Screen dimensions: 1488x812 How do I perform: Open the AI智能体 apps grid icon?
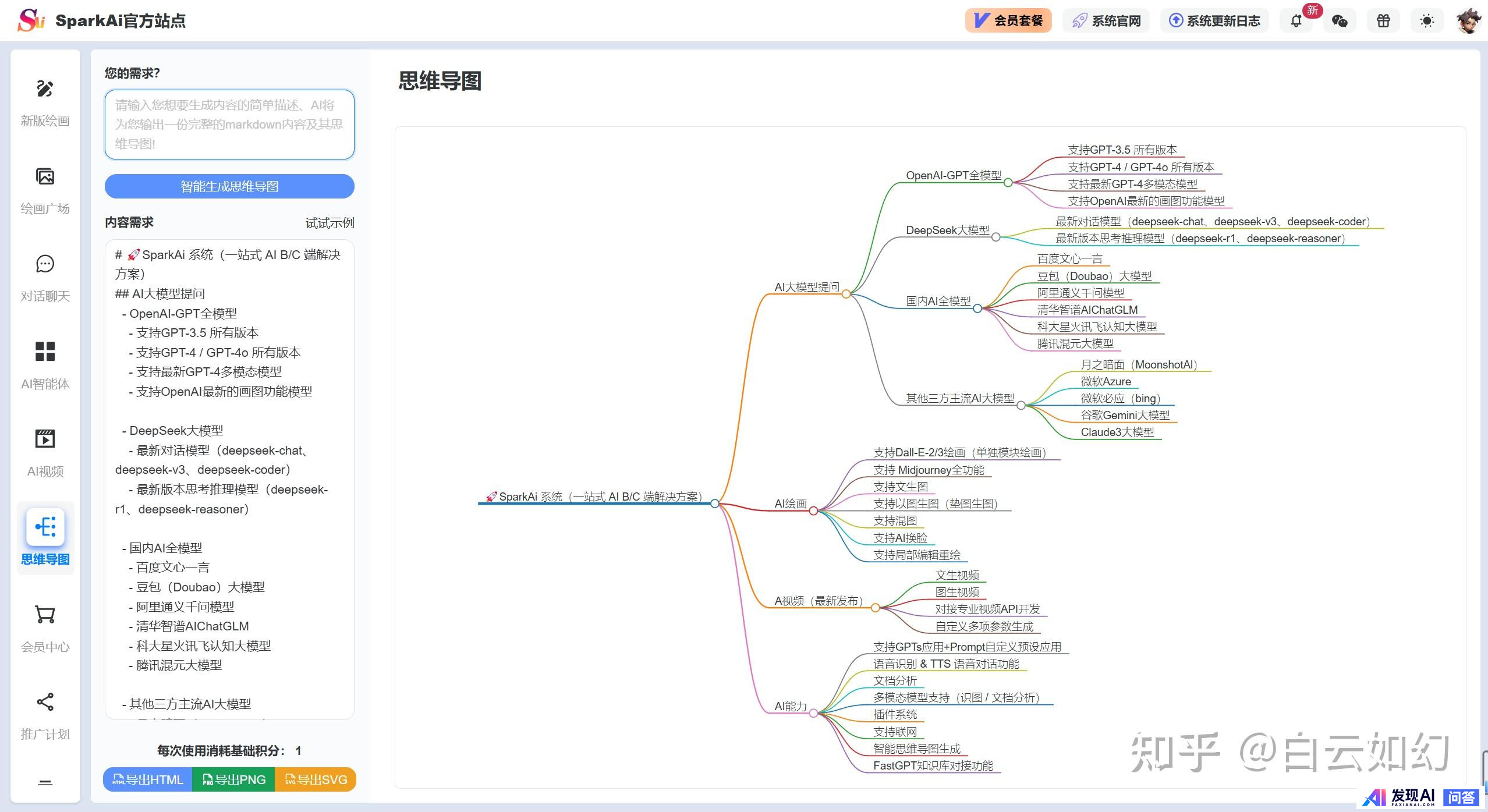pyautogui.click(x=45, y=352)
